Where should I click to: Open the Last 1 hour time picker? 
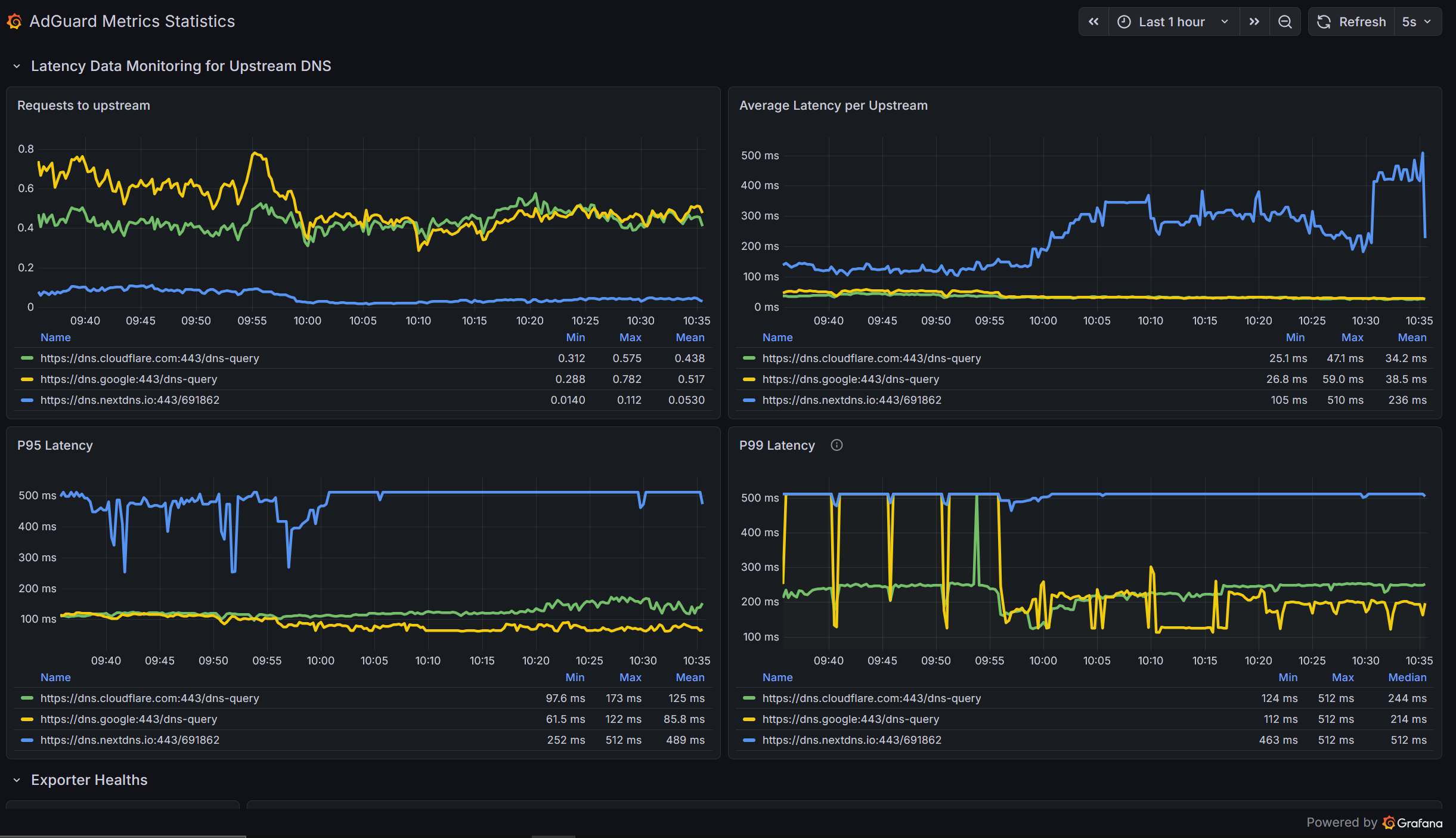click(x=1173, y=22)
